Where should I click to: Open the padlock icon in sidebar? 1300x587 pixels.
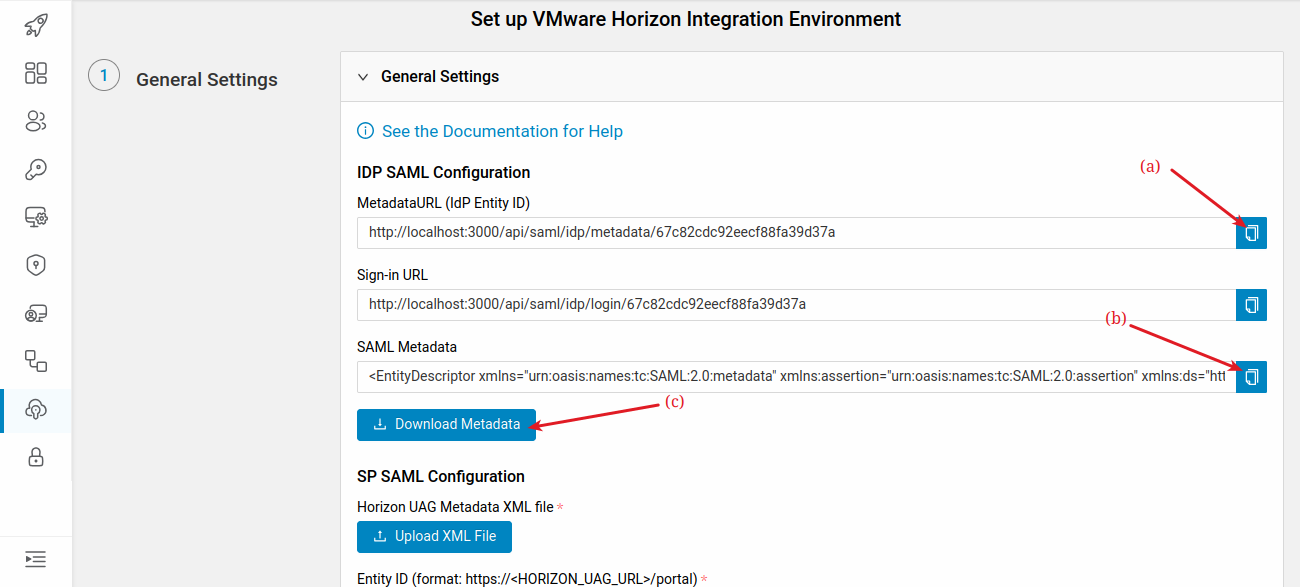pos(36,457)
